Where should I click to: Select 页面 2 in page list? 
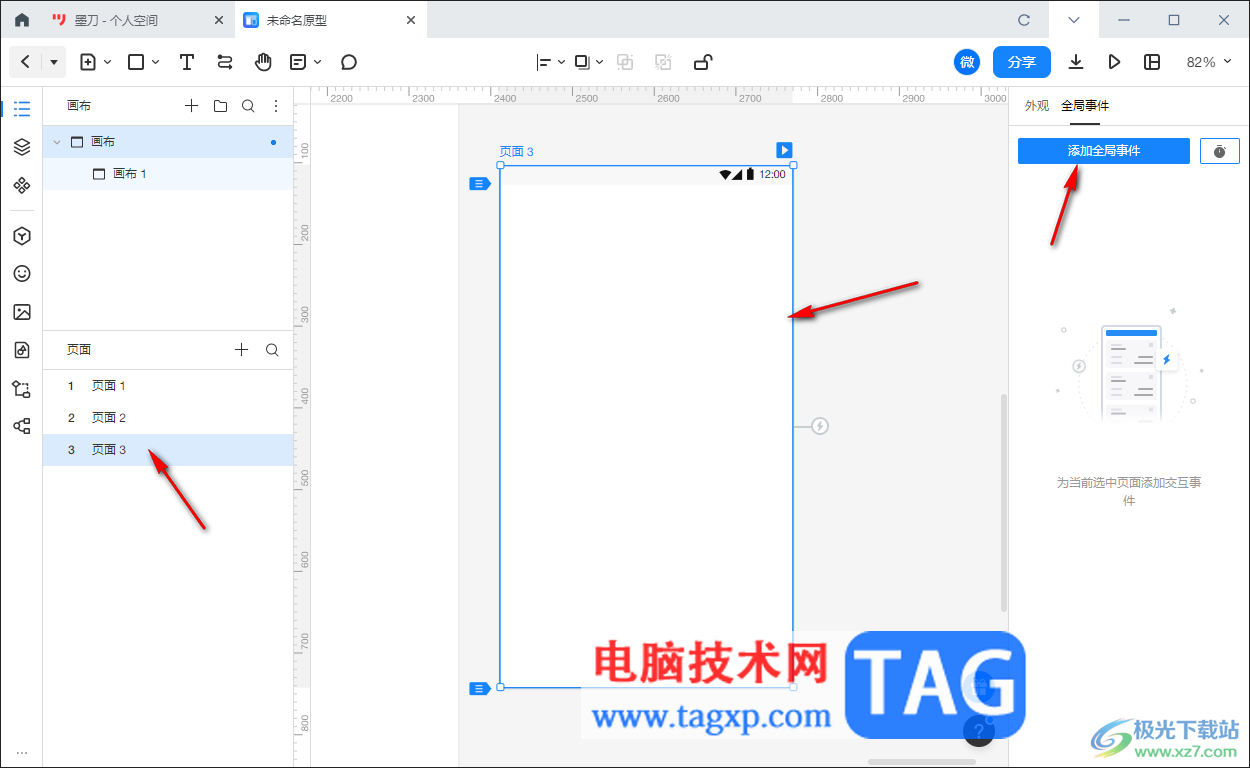coord(168,418)
